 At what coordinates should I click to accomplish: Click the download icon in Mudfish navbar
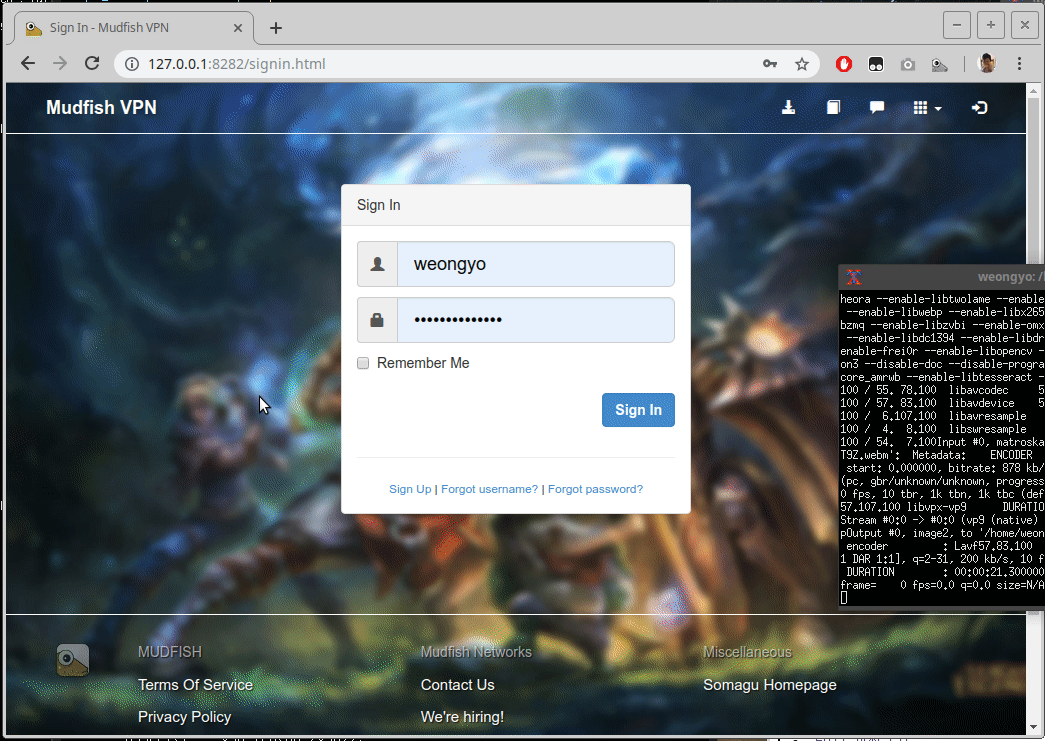pos(788,108)
